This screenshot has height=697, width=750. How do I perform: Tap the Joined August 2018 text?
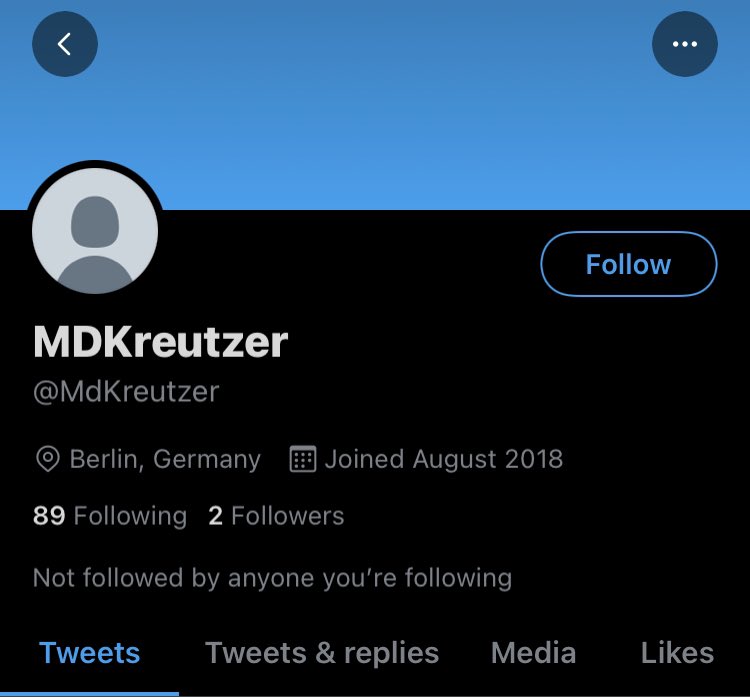coord(443,459)
